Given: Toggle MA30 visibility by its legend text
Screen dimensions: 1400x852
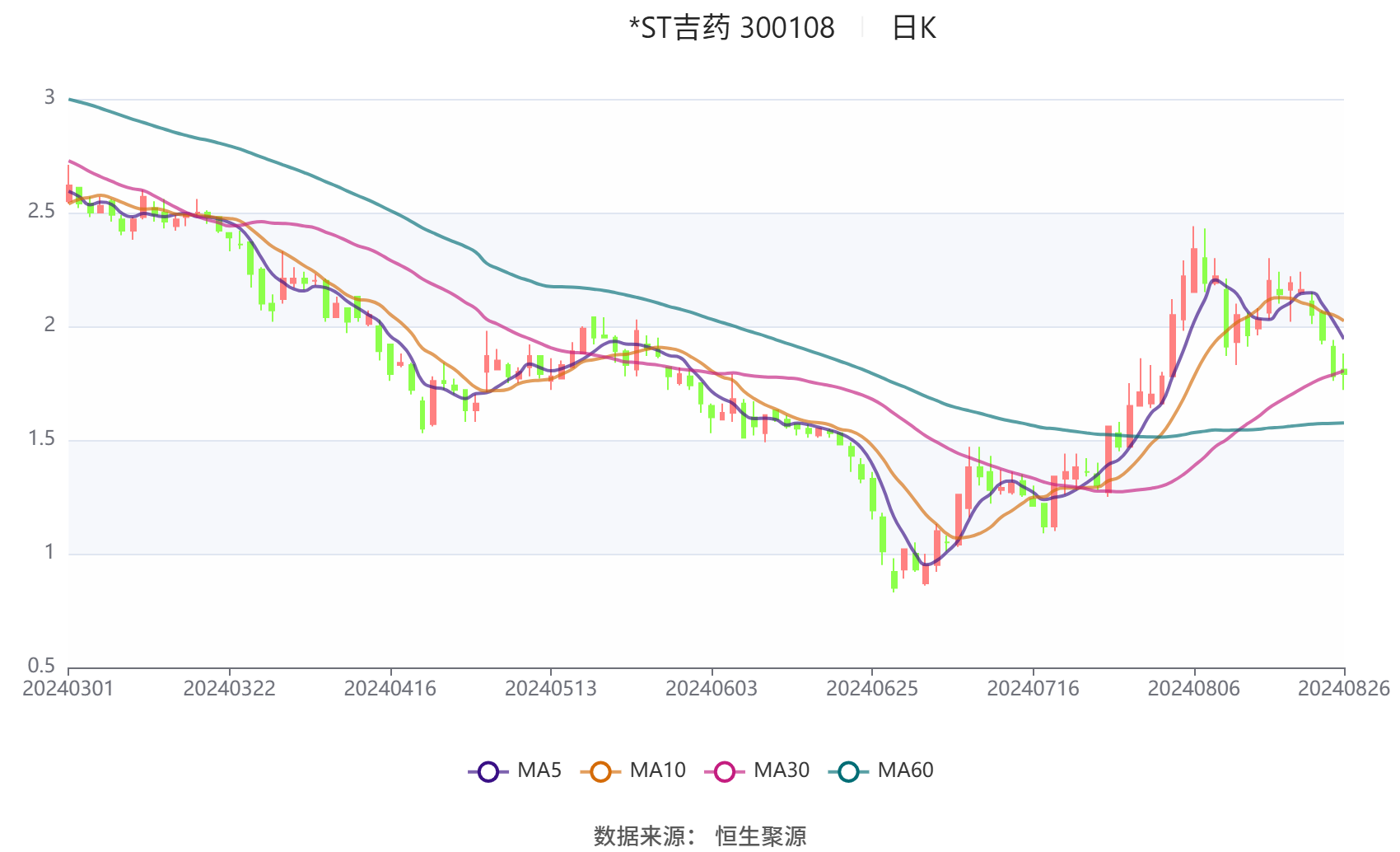Looking at the screenshot, I should click(x=782, y=770).
